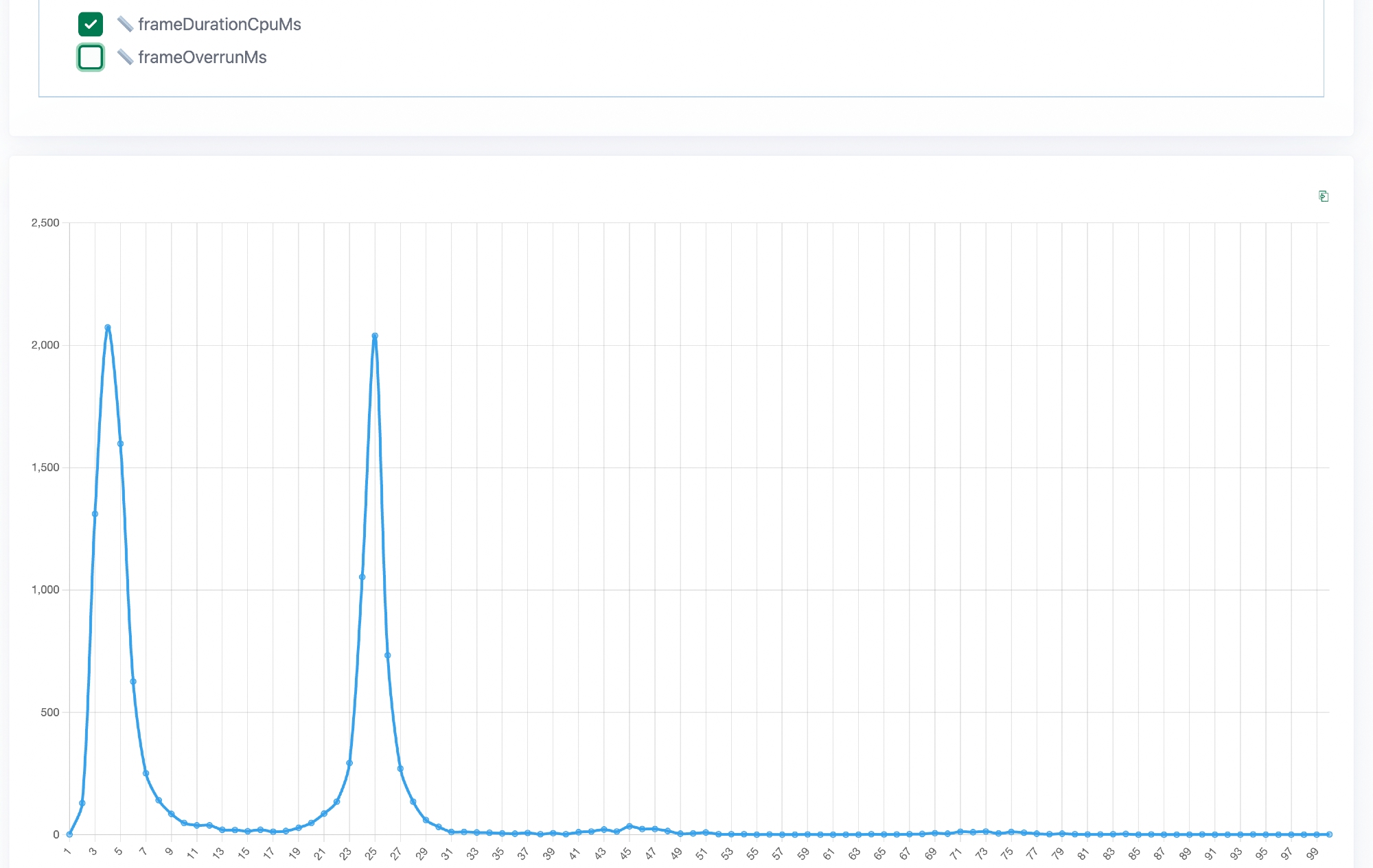Click the last data point on the right edge
This screenshot has width=1373, height=868.
pyautogui.click(x=1330, y=834)
